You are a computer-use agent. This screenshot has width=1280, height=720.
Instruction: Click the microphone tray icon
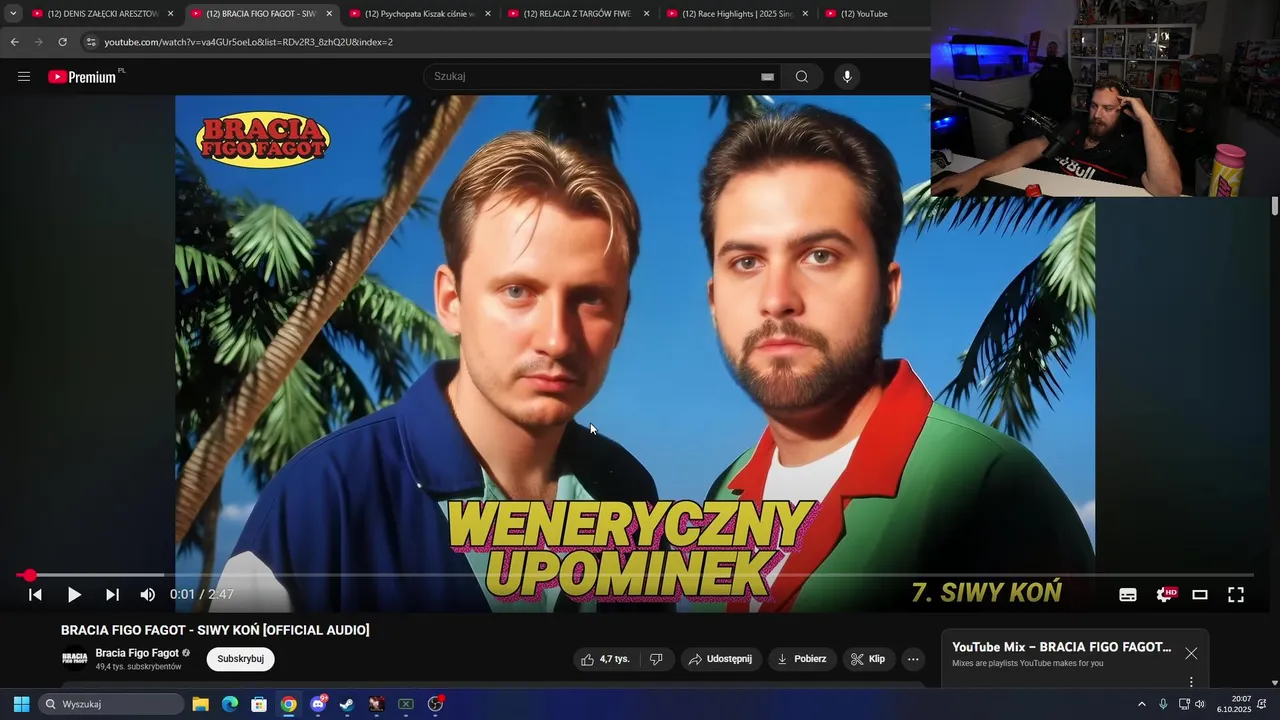click(1163, 704)
